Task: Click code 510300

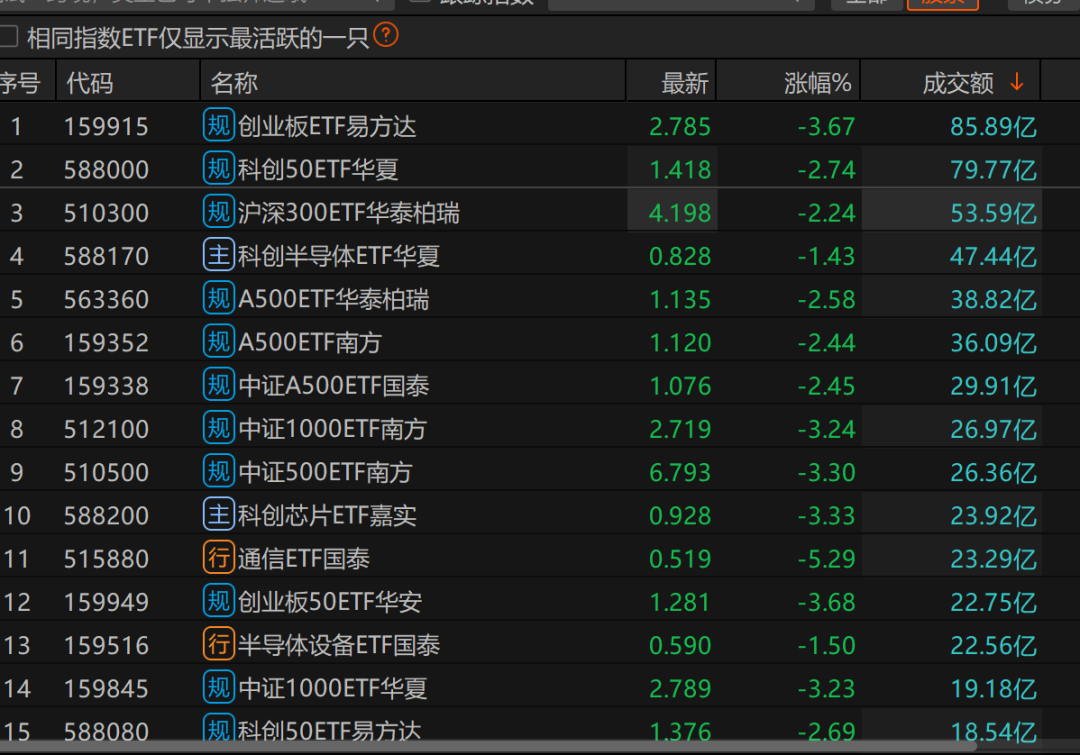Action: click(x=106, y=213)
